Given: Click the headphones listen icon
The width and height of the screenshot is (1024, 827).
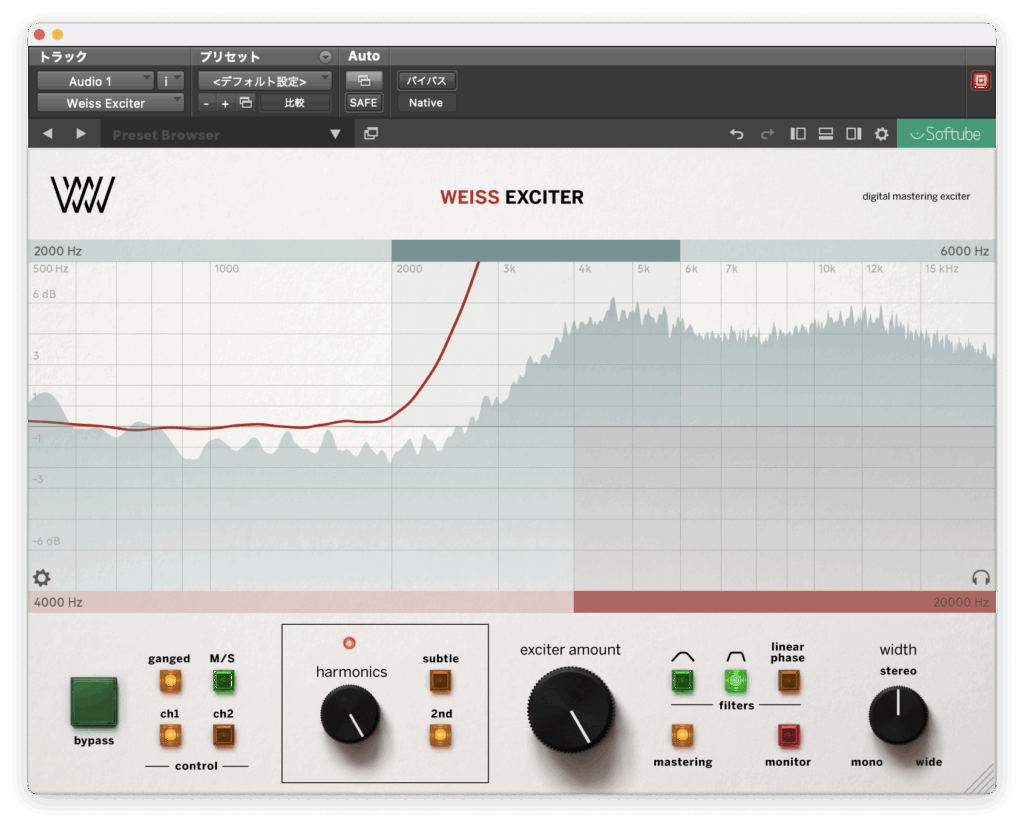Looking at the screenshot, I should click(x=980, y=577).
